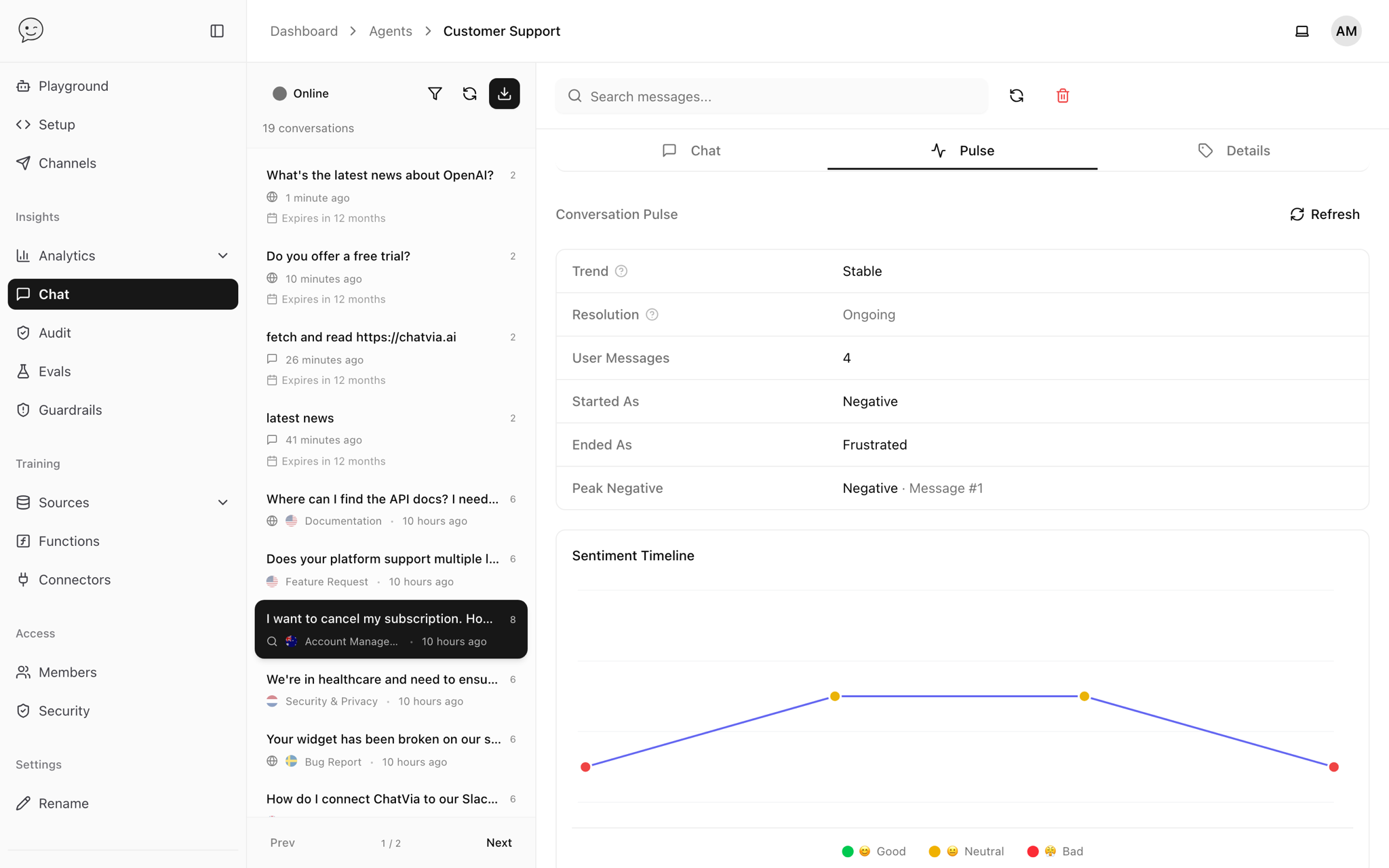Image resolution: width=1389 pixels, height=868 pixels.
Task: Collapse the sidebar panel
Action: pyautogui.click(x=217, y=31)
